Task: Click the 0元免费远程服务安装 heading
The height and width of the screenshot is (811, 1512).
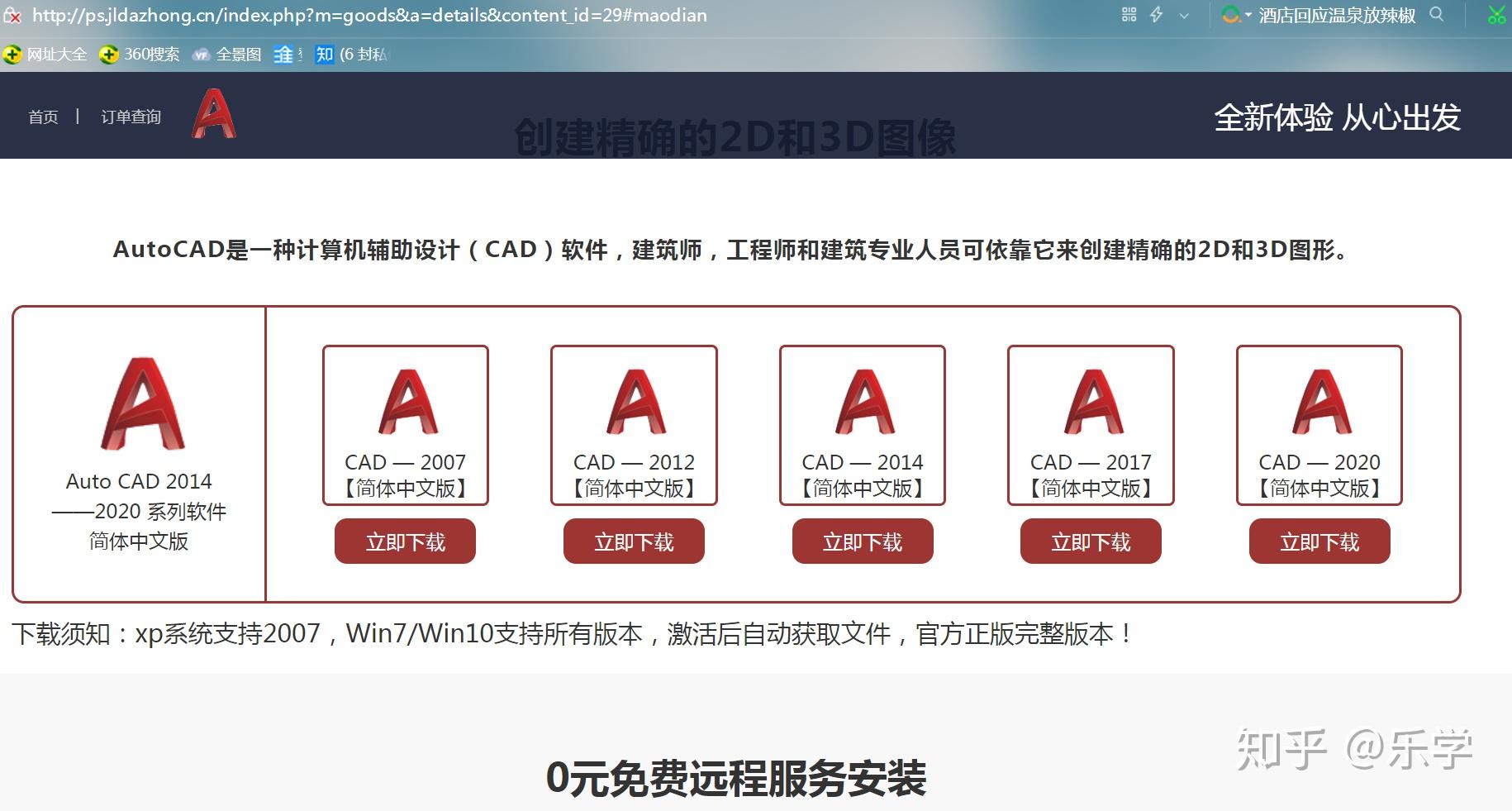Action: (736, 778)
